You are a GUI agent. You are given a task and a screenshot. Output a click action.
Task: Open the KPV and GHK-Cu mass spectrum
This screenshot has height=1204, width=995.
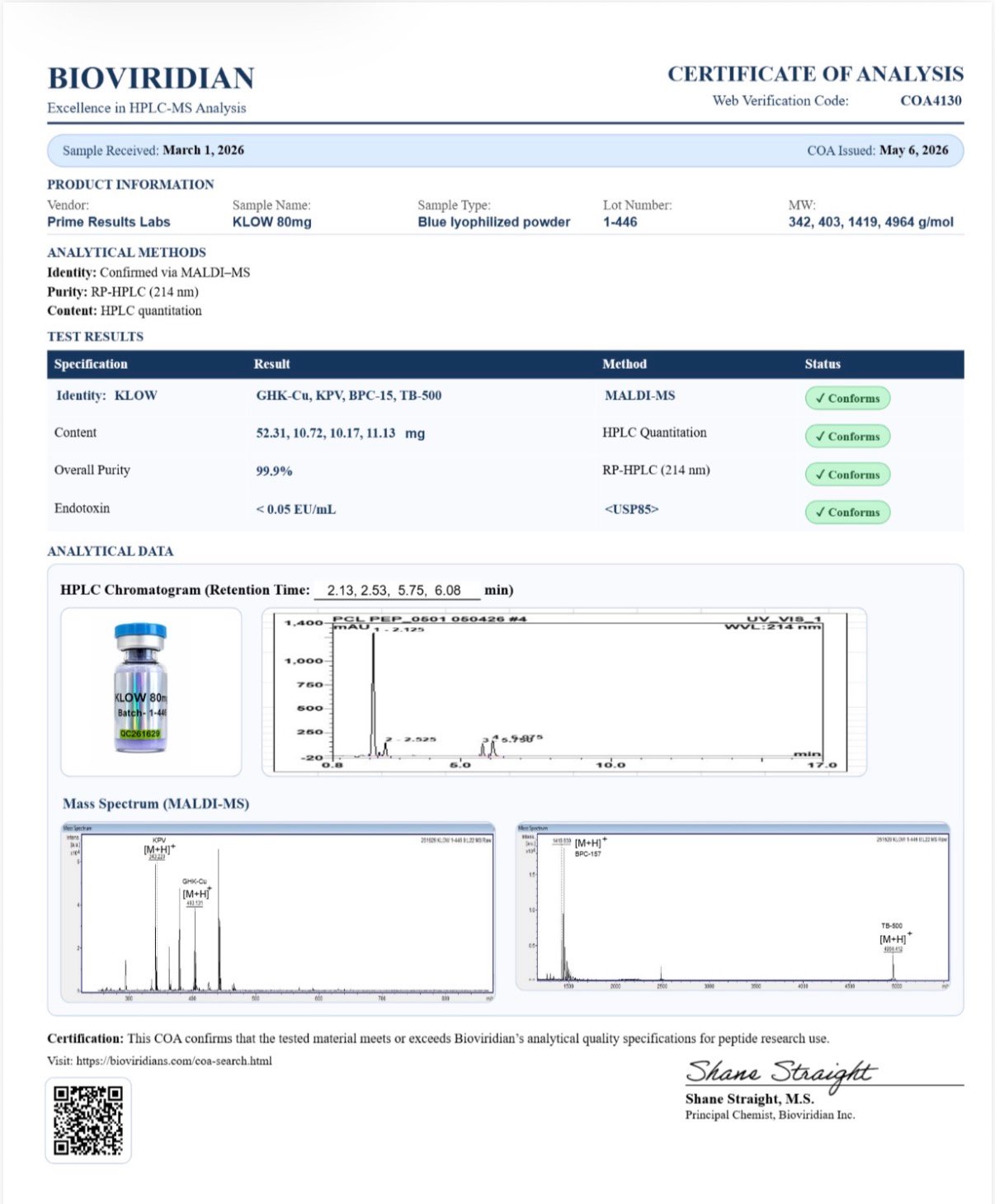point(278,912)
